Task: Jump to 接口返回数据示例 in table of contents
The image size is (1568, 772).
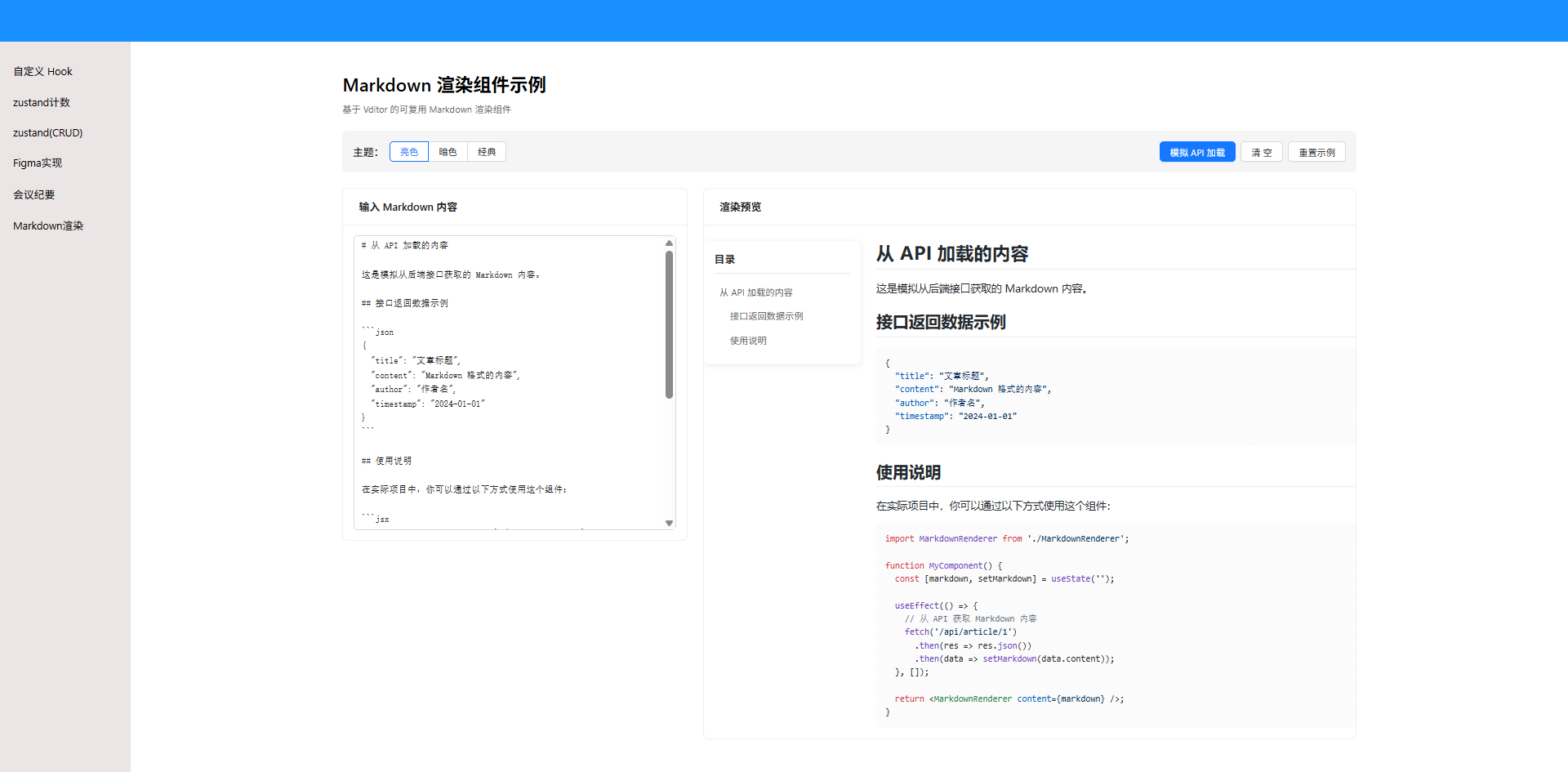Action: [767, 316]
